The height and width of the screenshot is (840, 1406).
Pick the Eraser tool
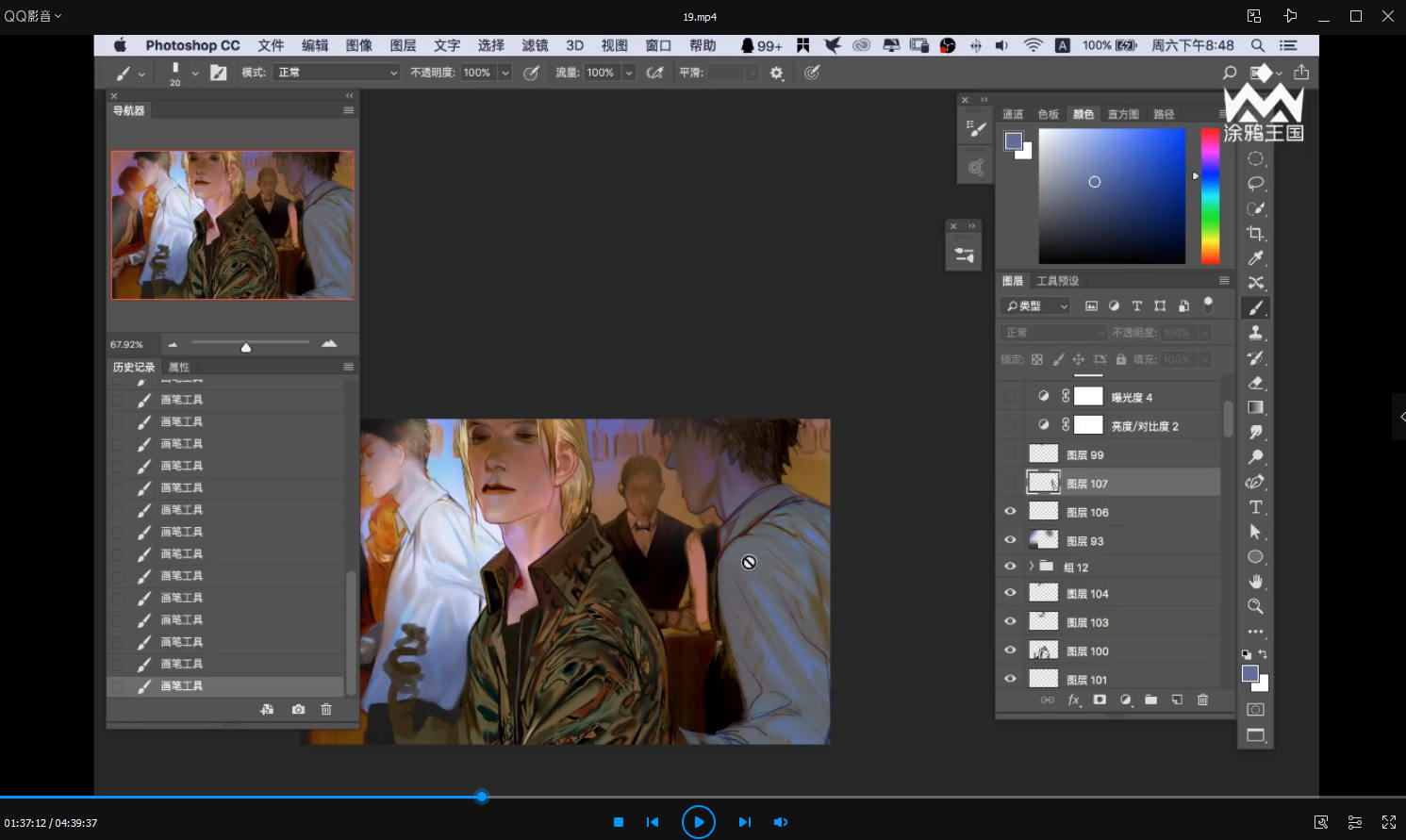(x=1255, y=383)
